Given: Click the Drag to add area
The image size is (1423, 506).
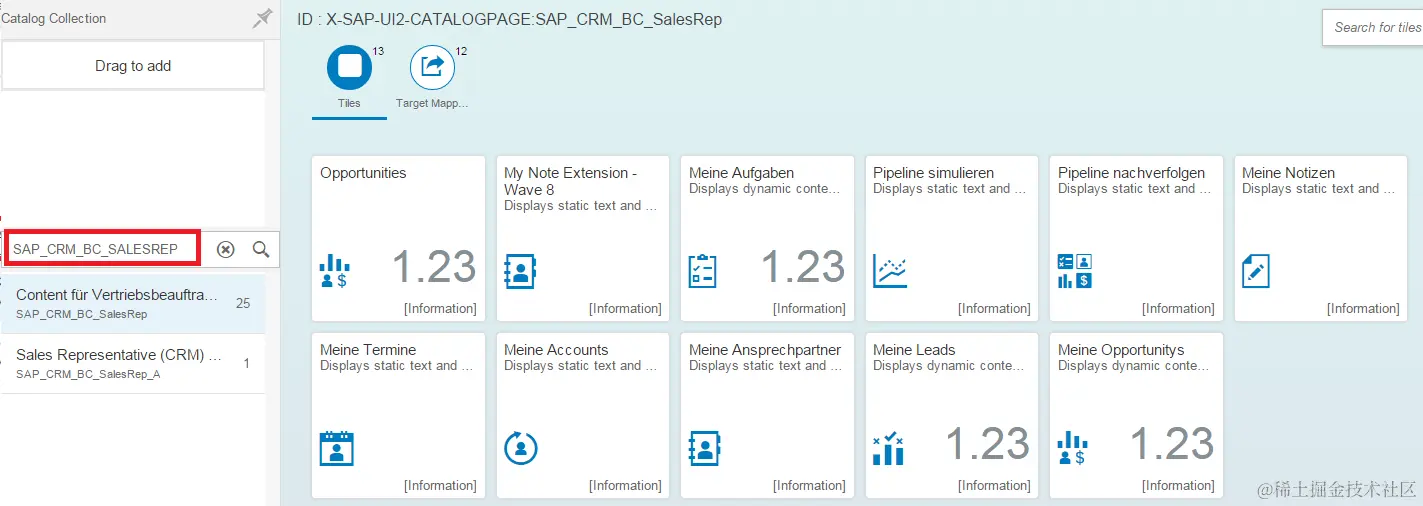Looking at the screenshot, I should coord(133,66).
